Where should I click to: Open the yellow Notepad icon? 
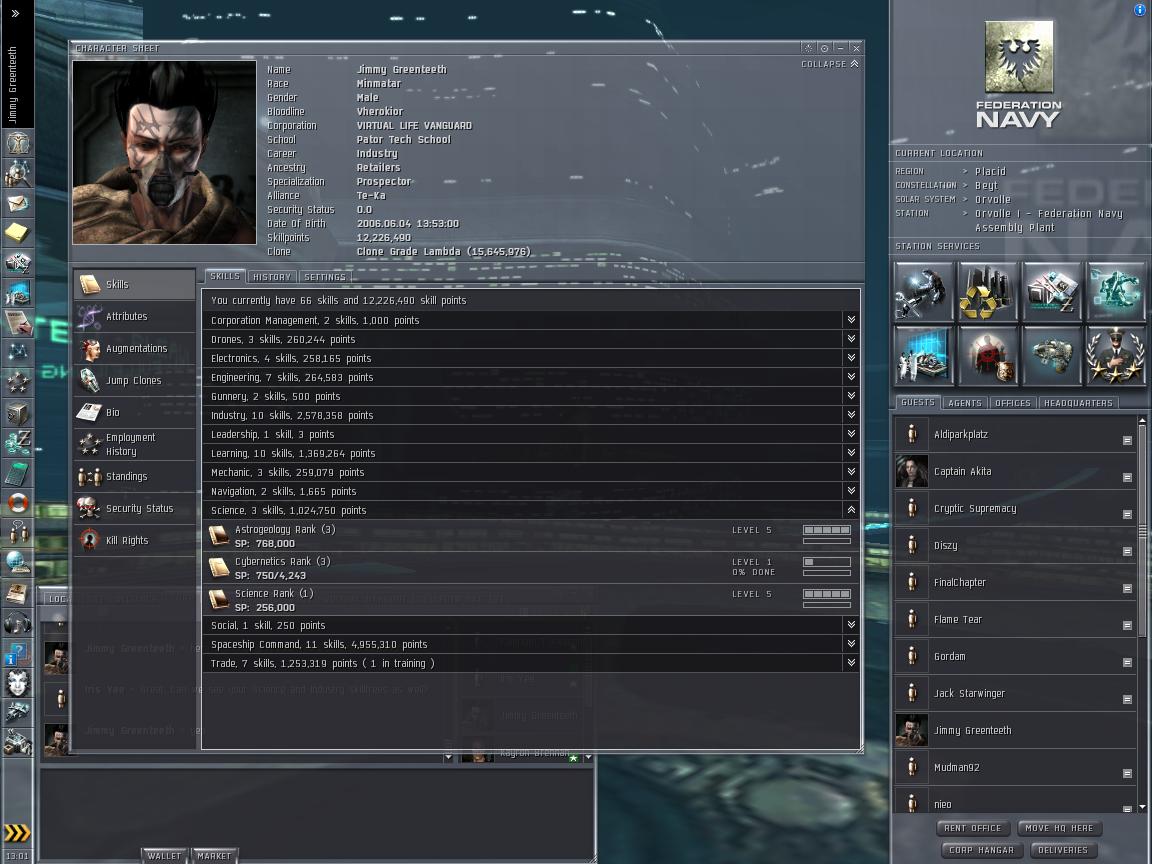[17, 233]
